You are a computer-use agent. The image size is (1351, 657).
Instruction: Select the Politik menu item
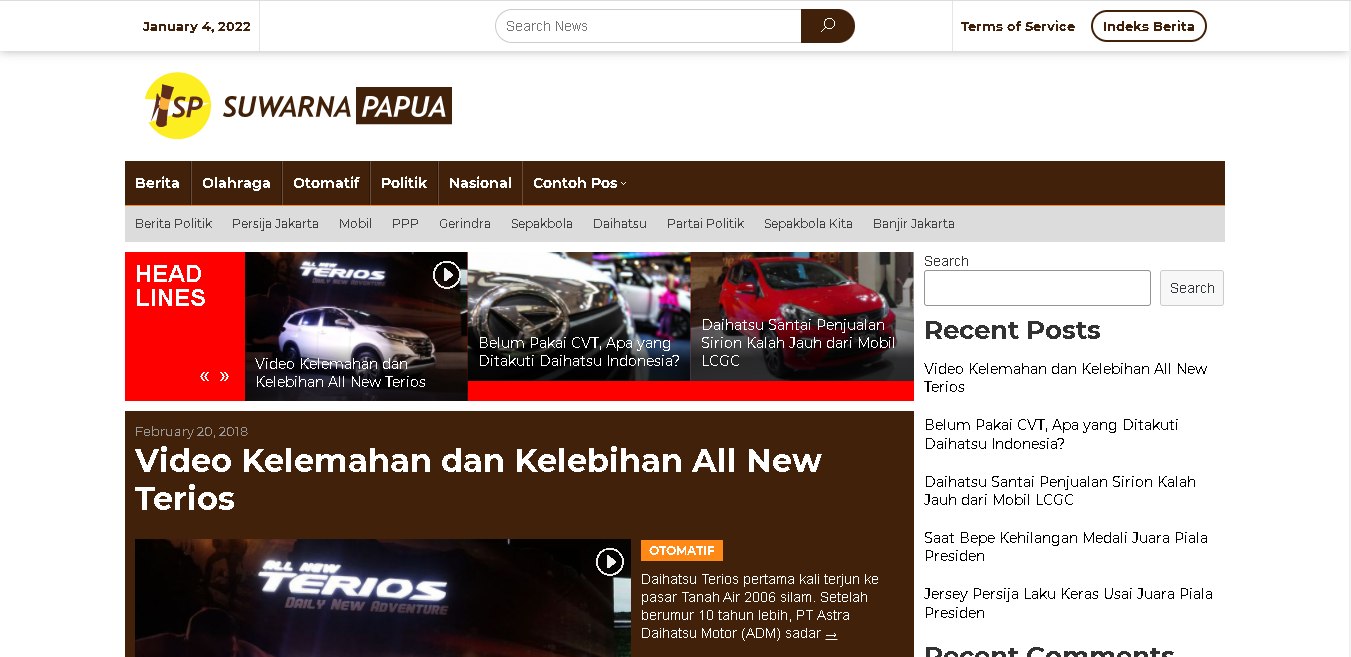coord(404,183)
